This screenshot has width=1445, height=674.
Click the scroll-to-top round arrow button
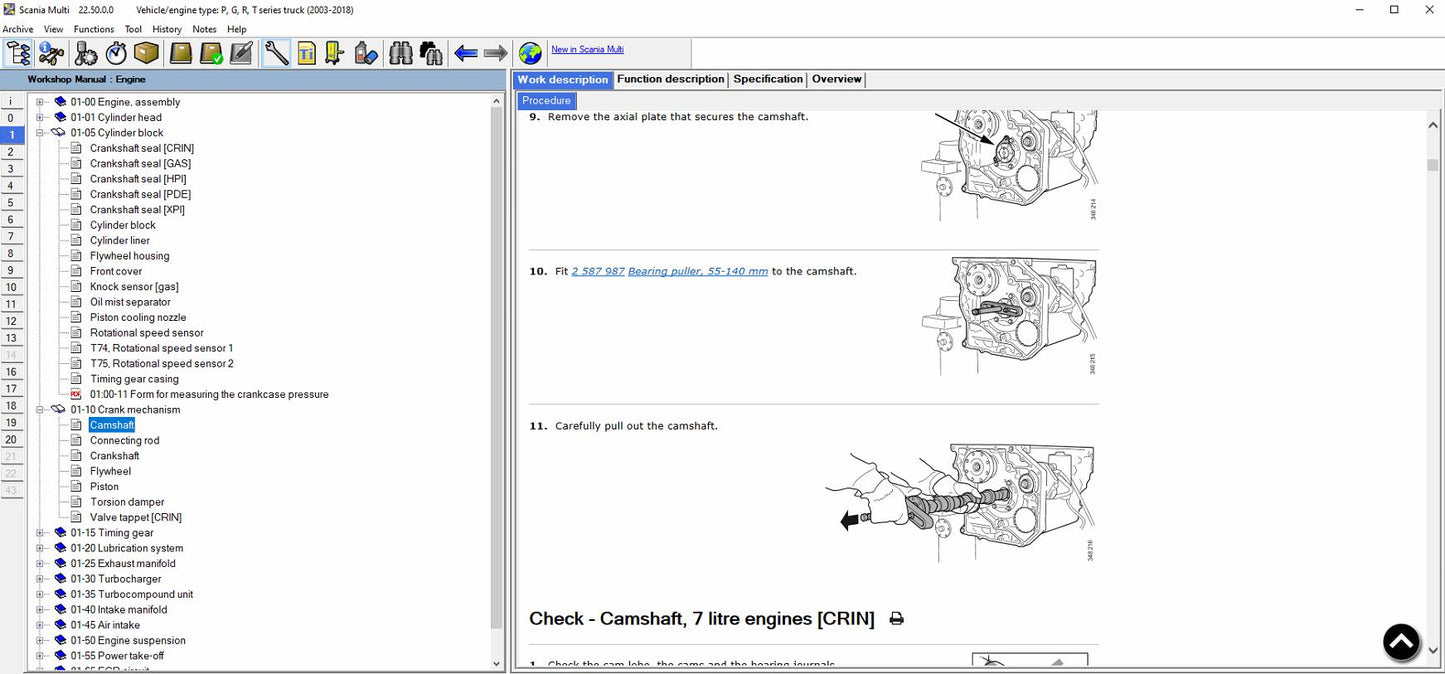[x=1401, y=642]
